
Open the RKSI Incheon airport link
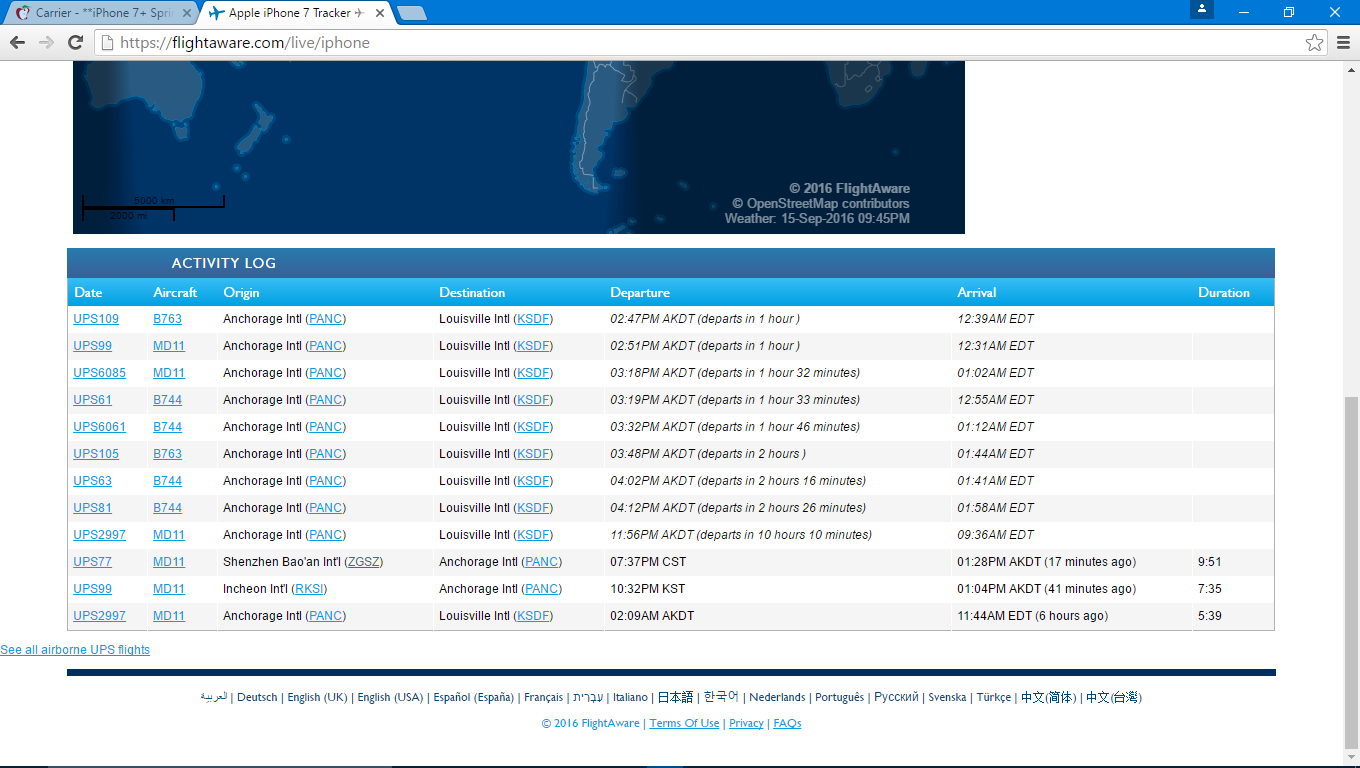[309, 589]
